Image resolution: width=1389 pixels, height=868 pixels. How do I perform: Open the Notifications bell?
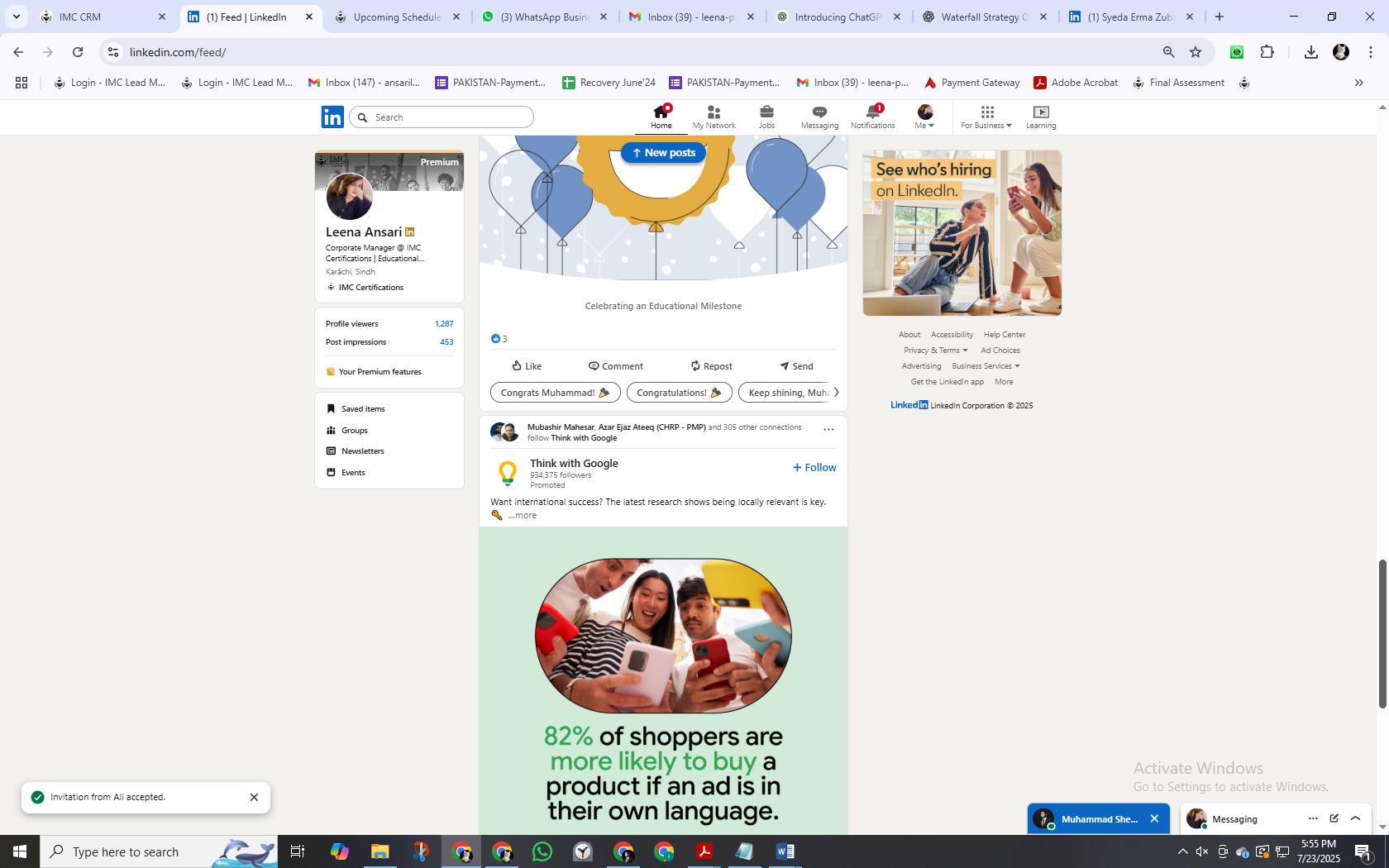click(x=872, y=117)
